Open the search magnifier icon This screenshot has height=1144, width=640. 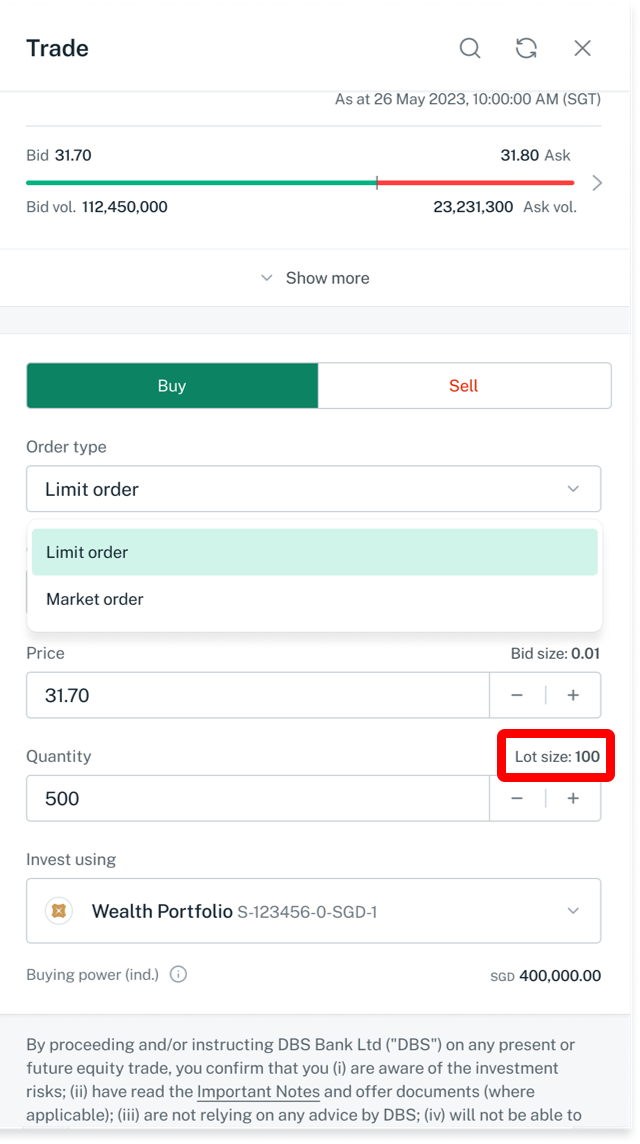pyautogui.click(x=470, y=48)
